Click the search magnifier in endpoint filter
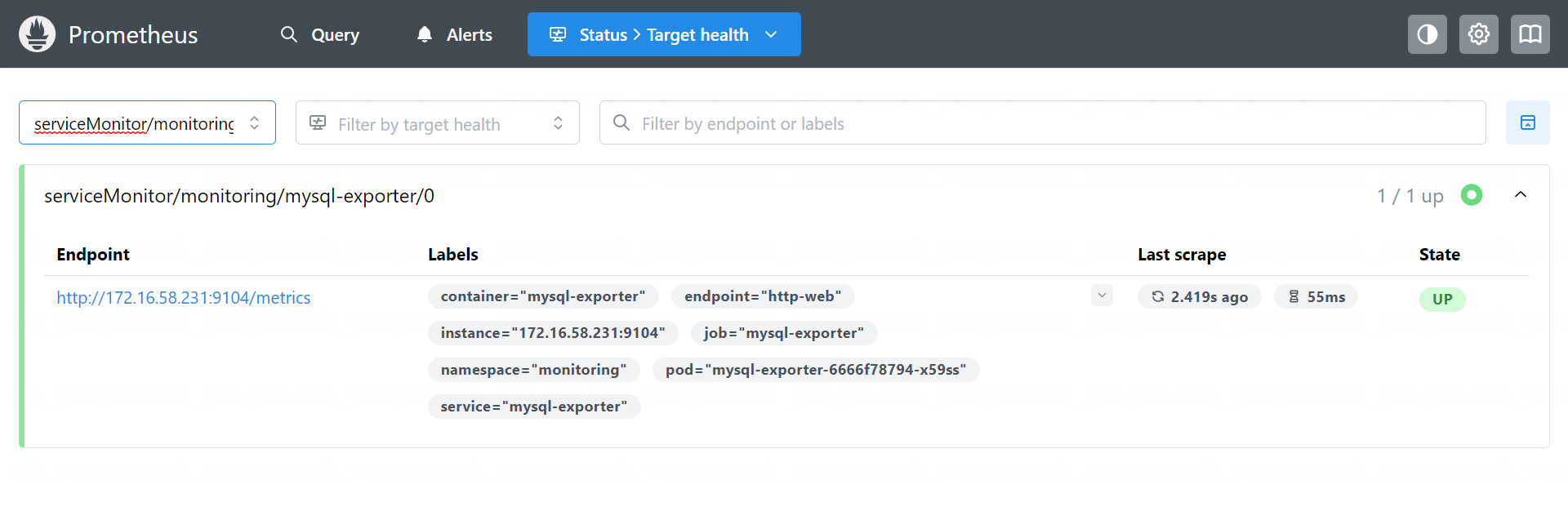Screen dimensions: 1568x520 tap(621, 122)
